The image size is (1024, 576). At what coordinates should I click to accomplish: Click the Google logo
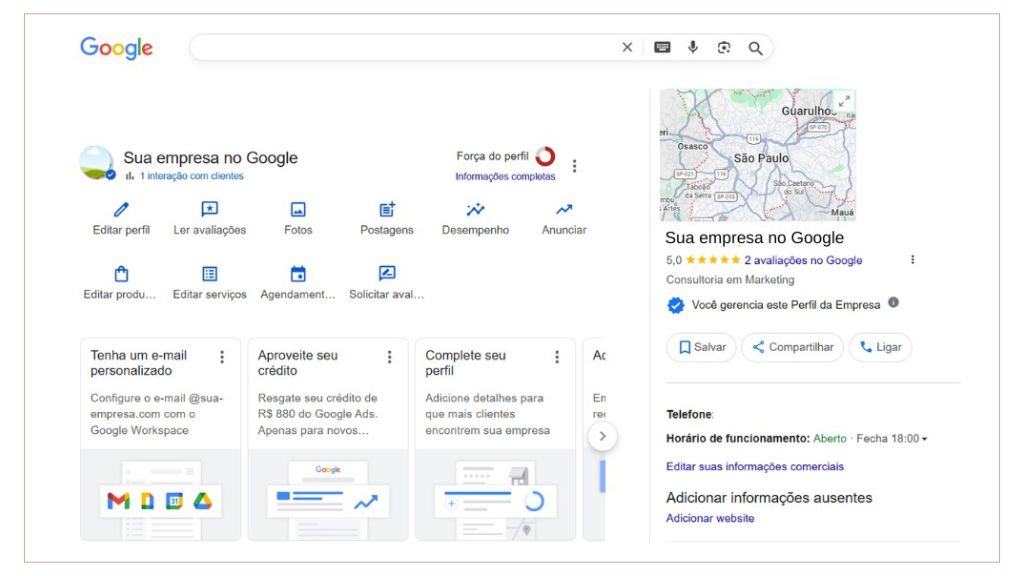point(116,48)
